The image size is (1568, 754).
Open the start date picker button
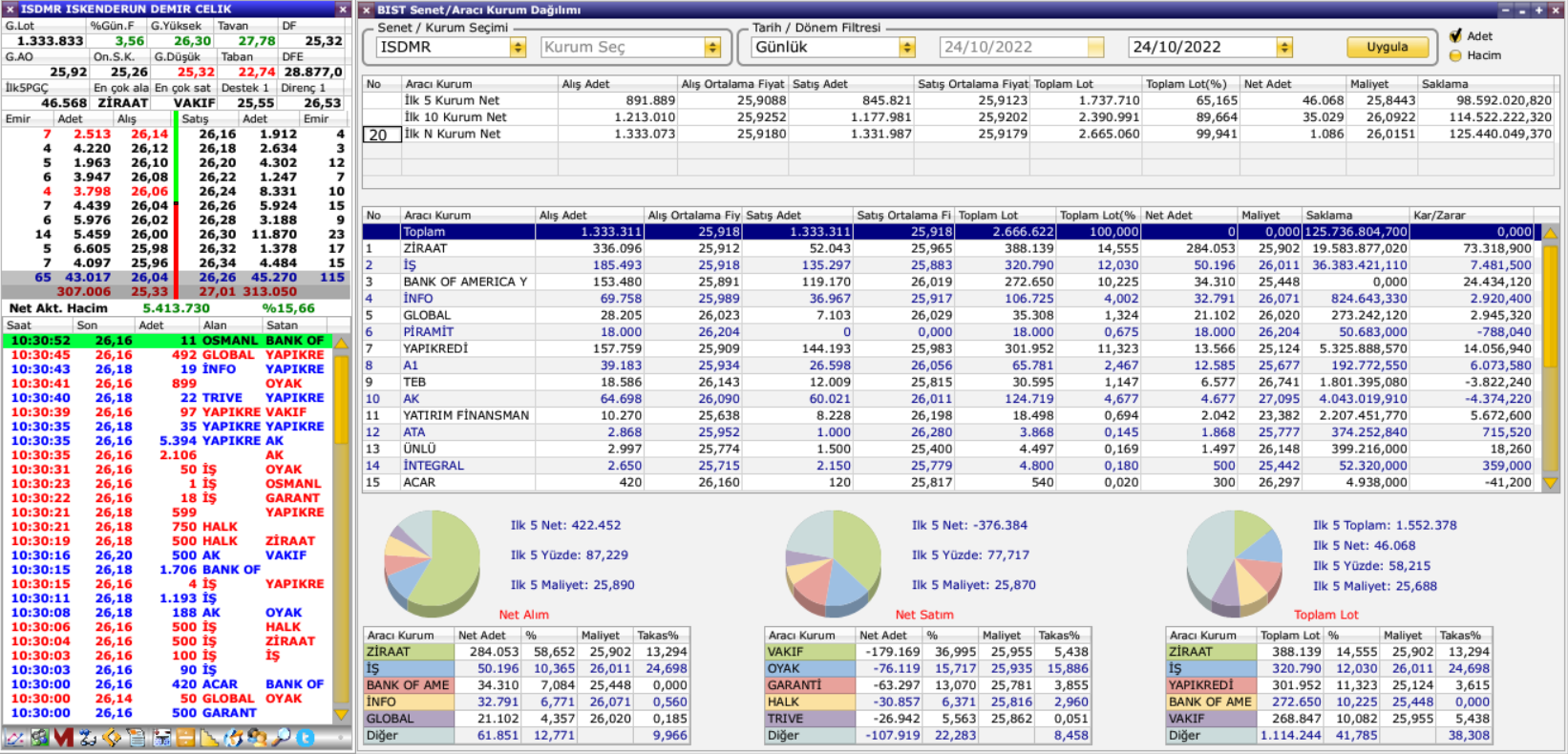[x=1095, y=47]
